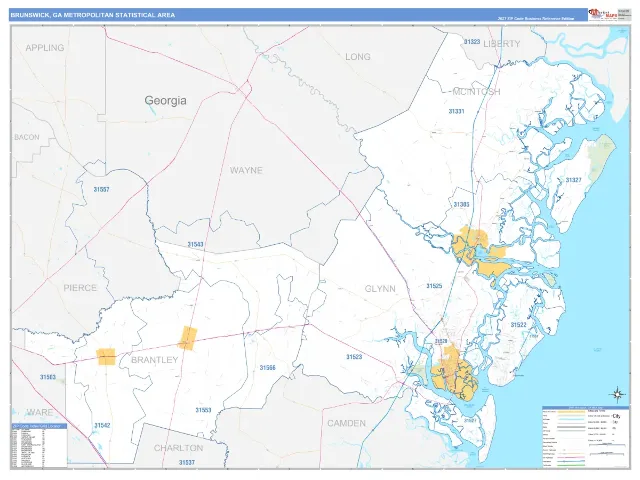Click the edition subtitle text in header

(536, 19)
